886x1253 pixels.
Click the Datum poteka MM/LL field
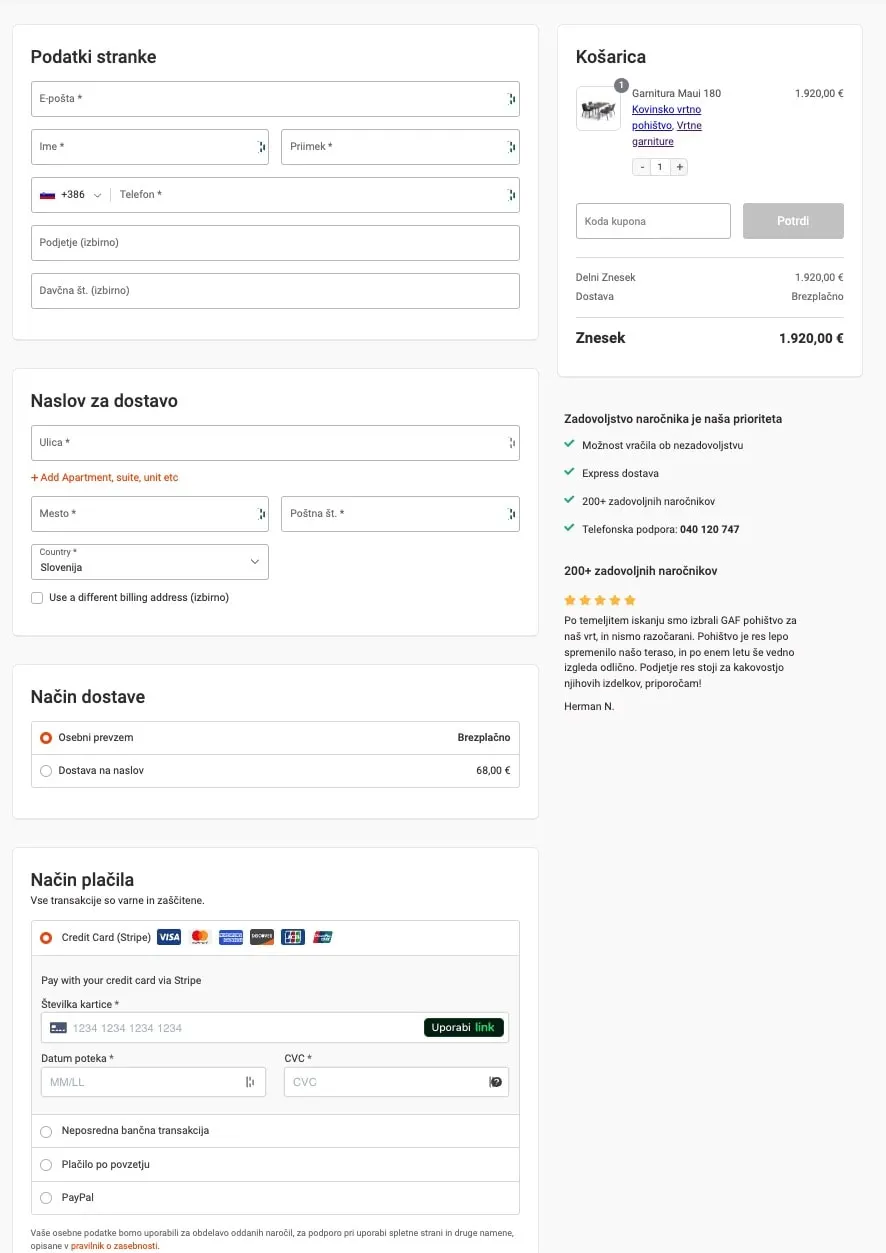tap(153, 1082)
